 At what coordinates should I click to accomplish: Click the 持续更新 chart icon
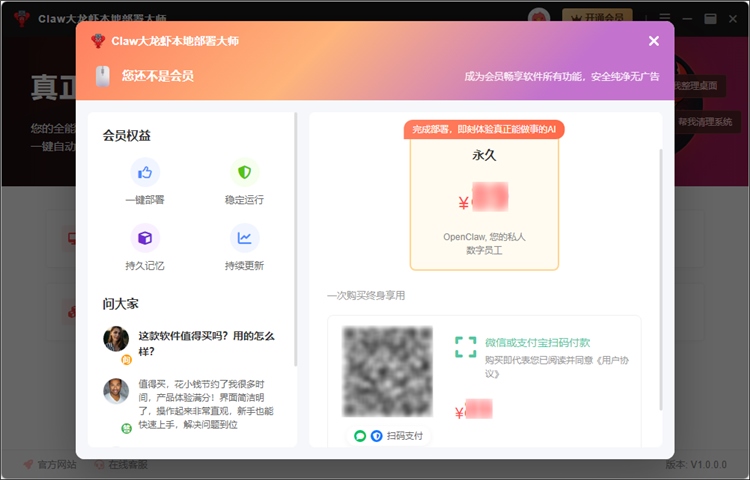click(x=244, y=237)
